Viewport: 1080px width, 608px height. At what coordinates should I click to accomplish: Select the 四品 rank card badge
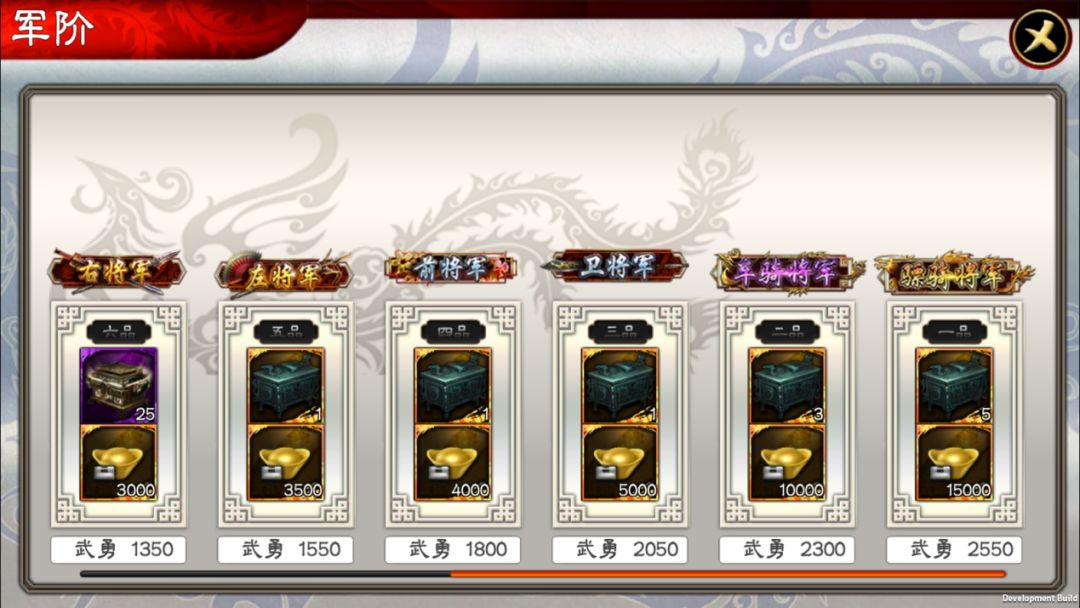(453, 332)
